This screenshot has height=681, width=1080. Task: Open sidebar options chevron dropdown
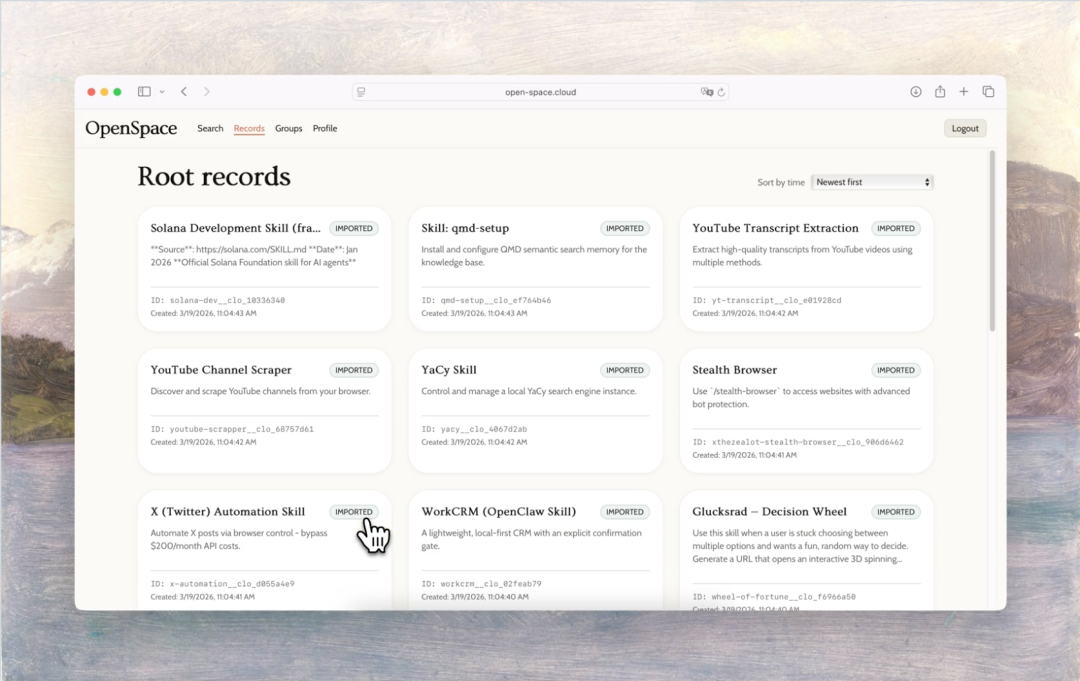coord(162,92)
